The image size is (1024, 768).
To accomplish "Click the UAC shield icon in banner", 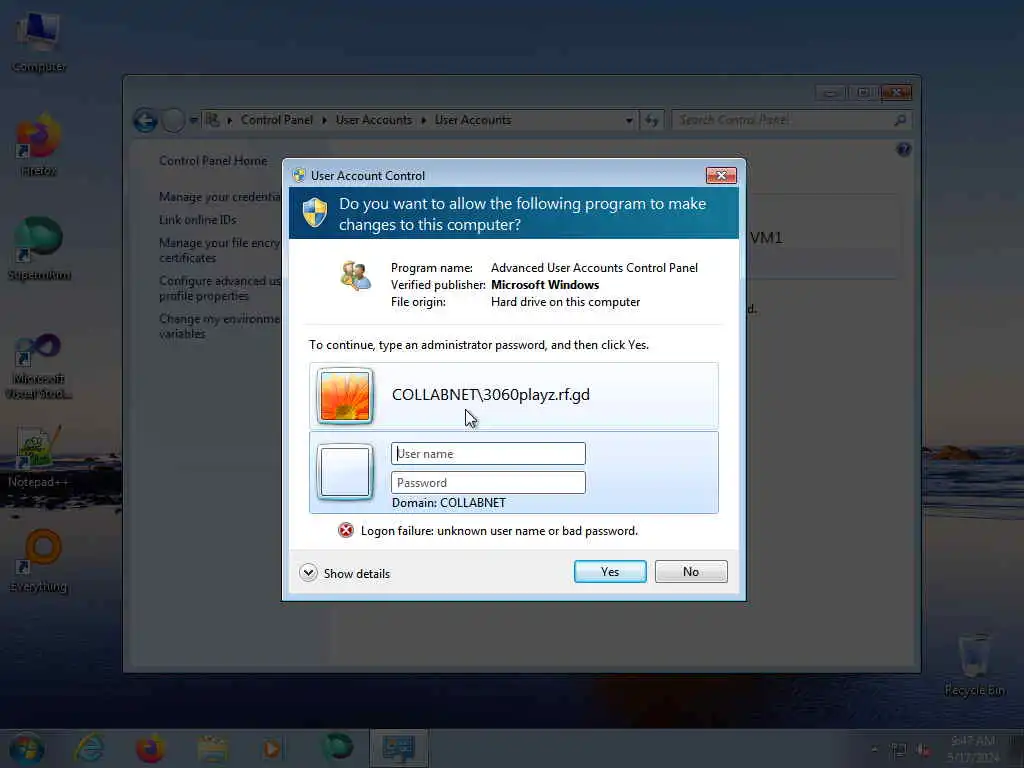I will 315,212.
